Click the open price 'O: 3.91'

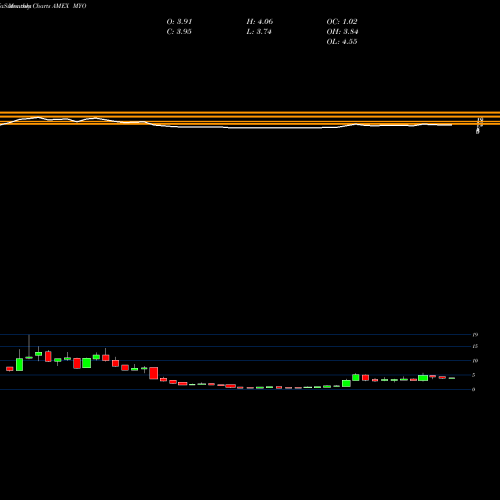(x=179, y=22)
